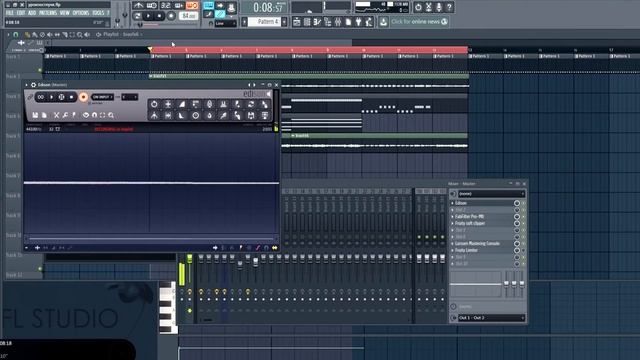This screenshot has height=360, width=640.
Task: Click Edison's fade-in ramp tool icon
Action: point(182,104)
